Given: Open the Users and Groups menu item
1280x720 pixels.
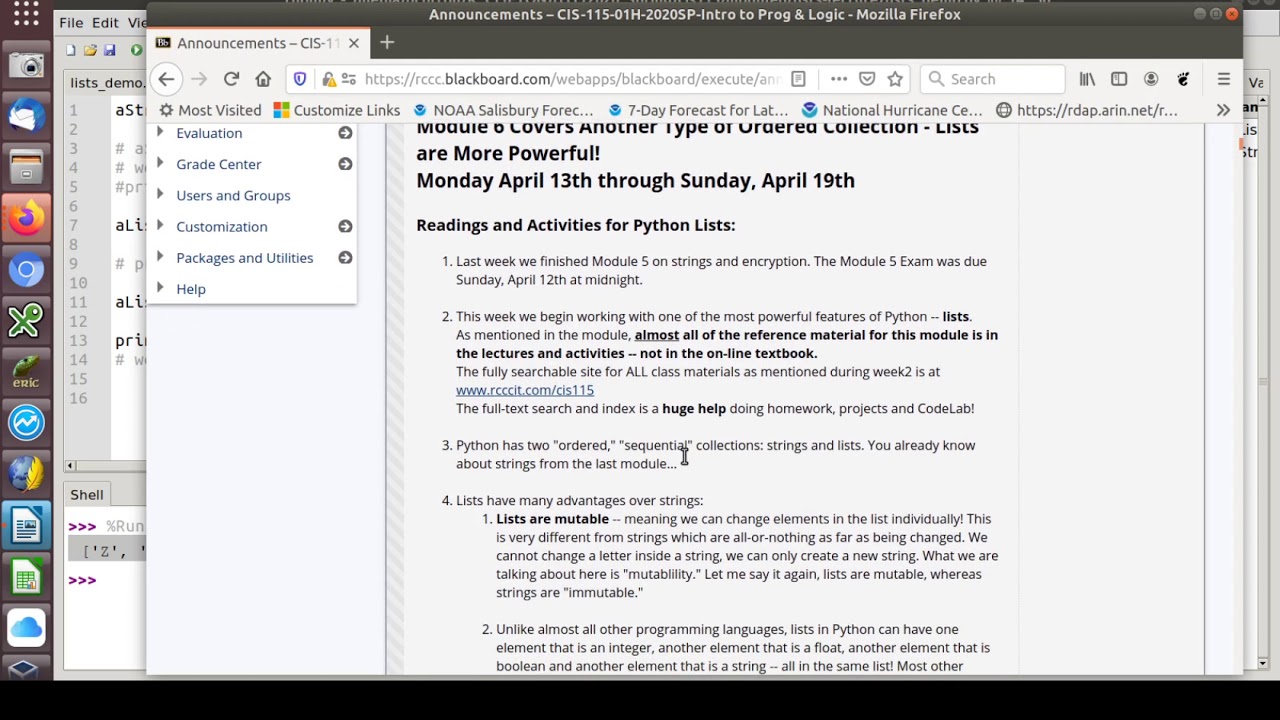Looking at the screenshot, I should pos(233,195).
